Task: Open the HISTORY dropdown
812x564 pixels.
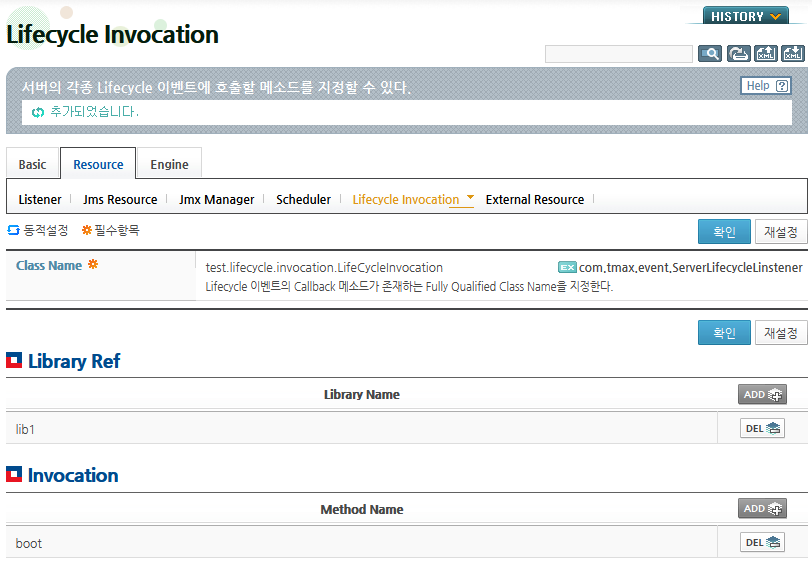Action: click(x=745, y=17)
